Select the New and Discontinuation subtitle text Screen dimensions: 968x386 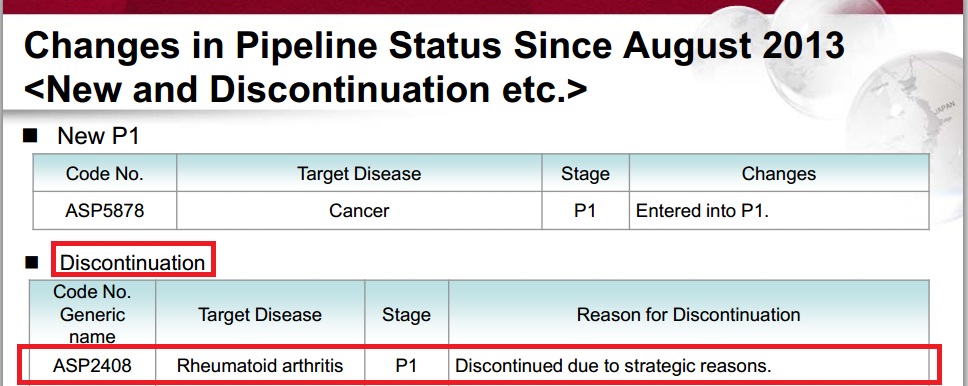[306, 90]
